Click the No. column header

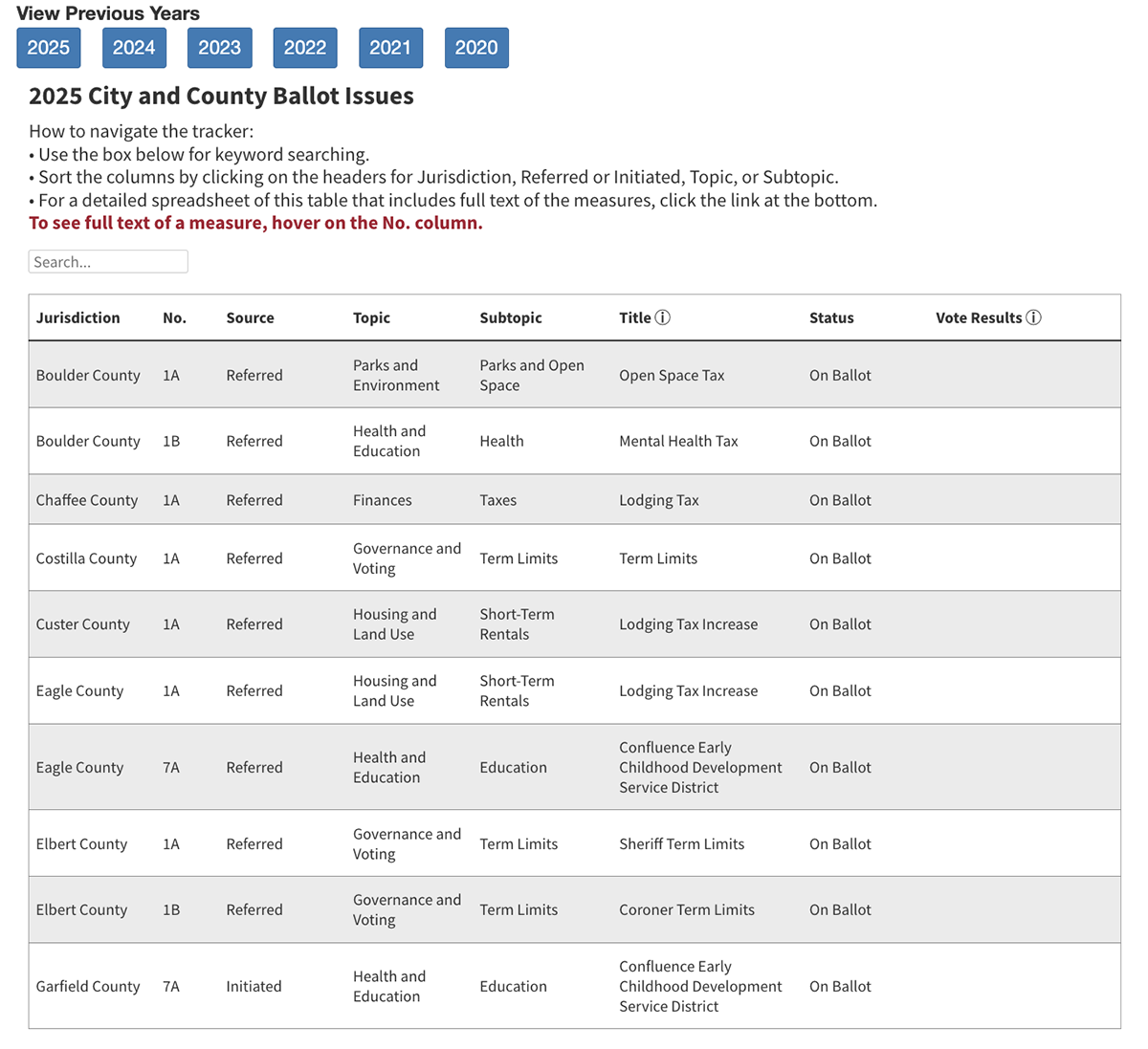click(174, 318)
